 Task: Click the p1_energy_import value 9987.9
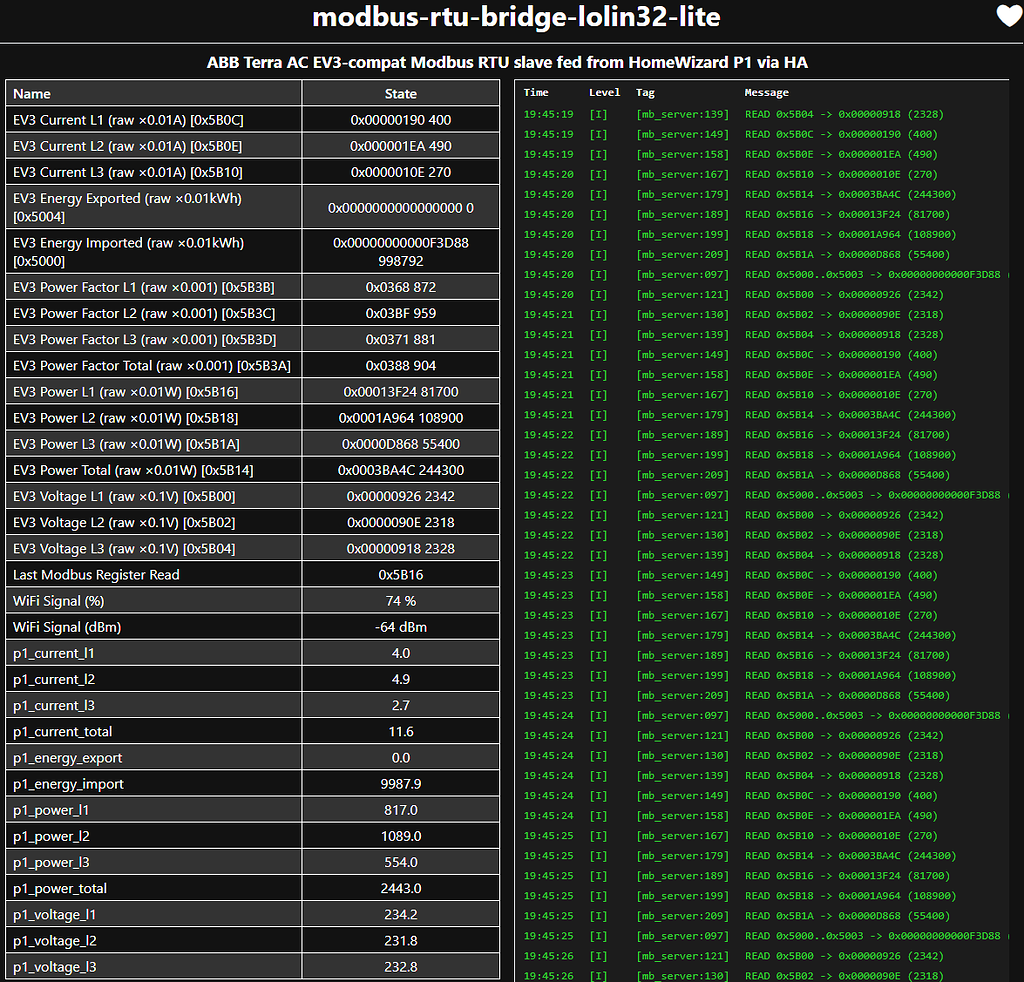[401, 784]
